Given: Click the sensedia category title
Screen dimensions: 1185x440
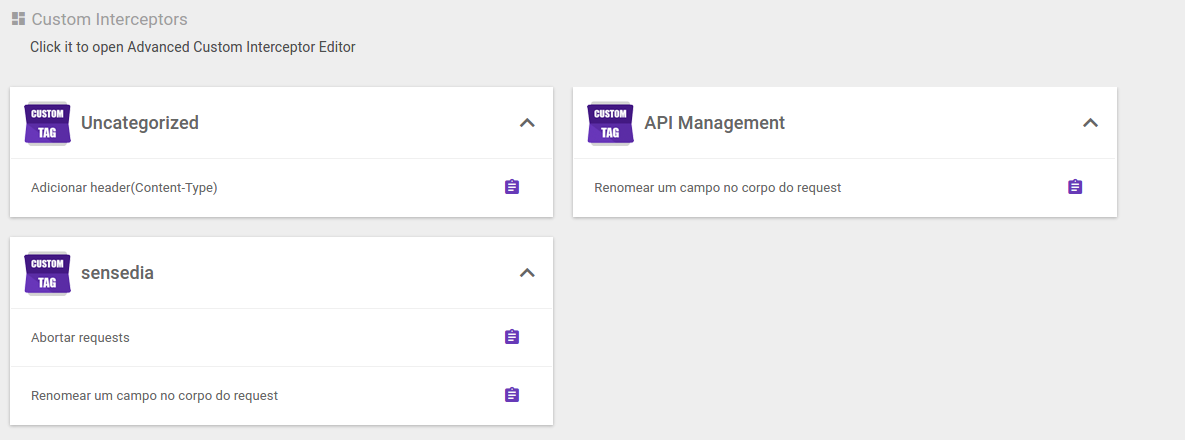Looking at the screenshot, I should (x=117, y=273).
